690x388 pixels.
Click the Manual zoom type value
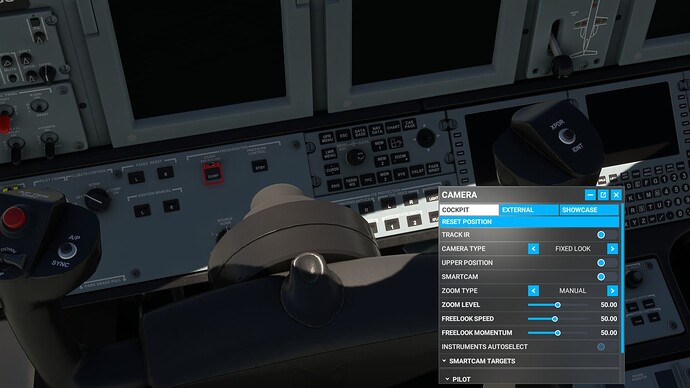[x=573, y=290]
